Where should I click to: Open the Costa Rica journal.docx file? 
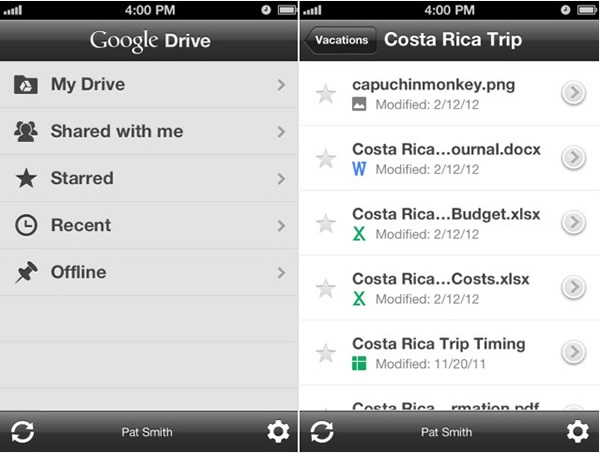[x=446, y=150]
